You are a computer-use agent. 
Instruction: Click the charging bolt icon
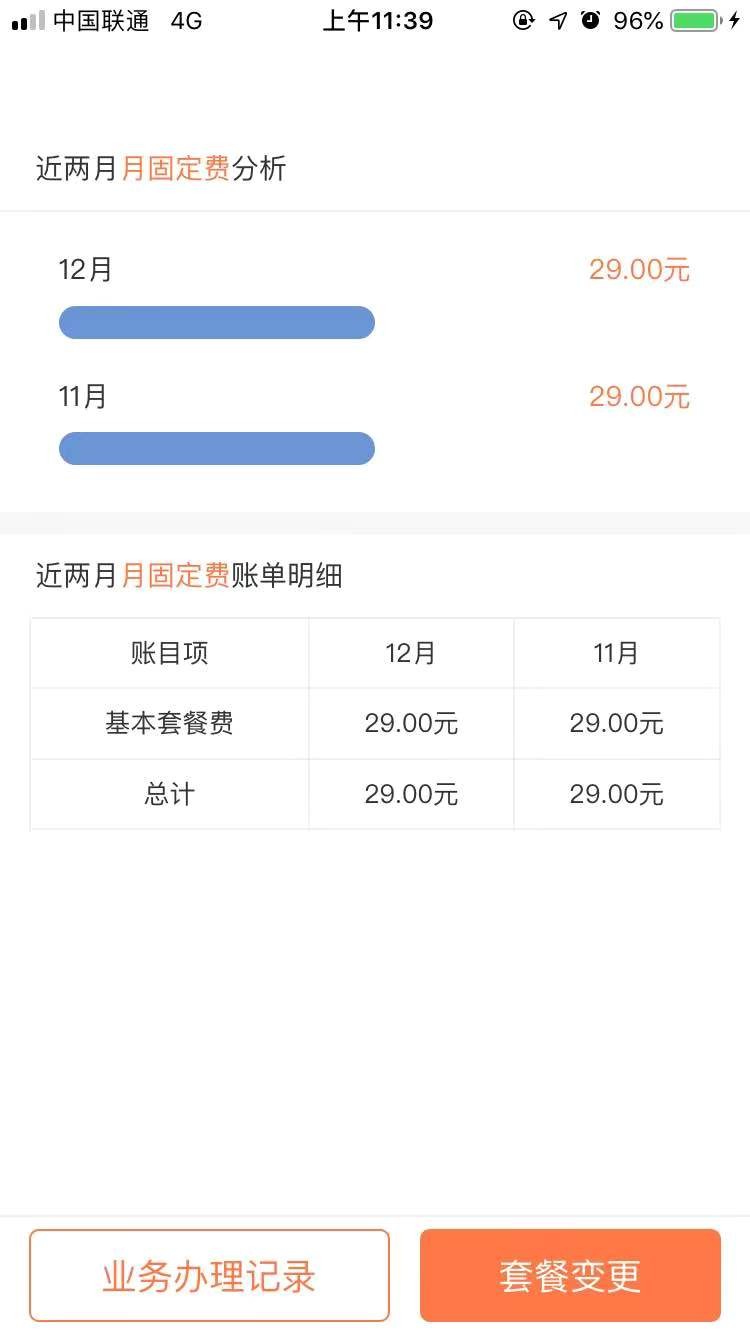(735, 21)
